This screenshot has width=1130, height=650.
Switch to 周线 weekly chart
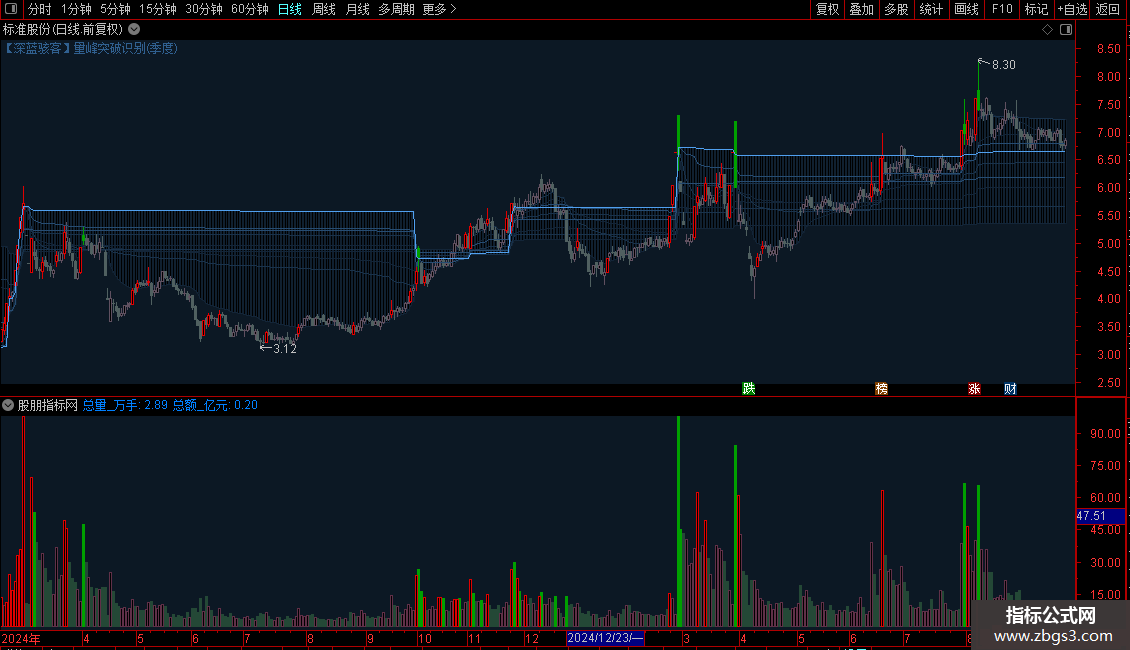(324, 9)
